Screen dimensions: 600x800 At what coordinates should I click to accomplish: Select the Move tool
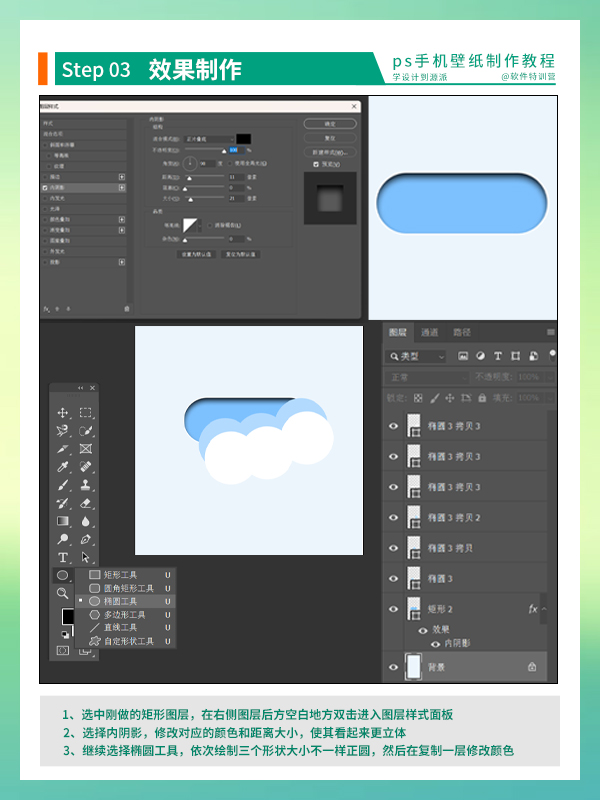click(63, 413)
